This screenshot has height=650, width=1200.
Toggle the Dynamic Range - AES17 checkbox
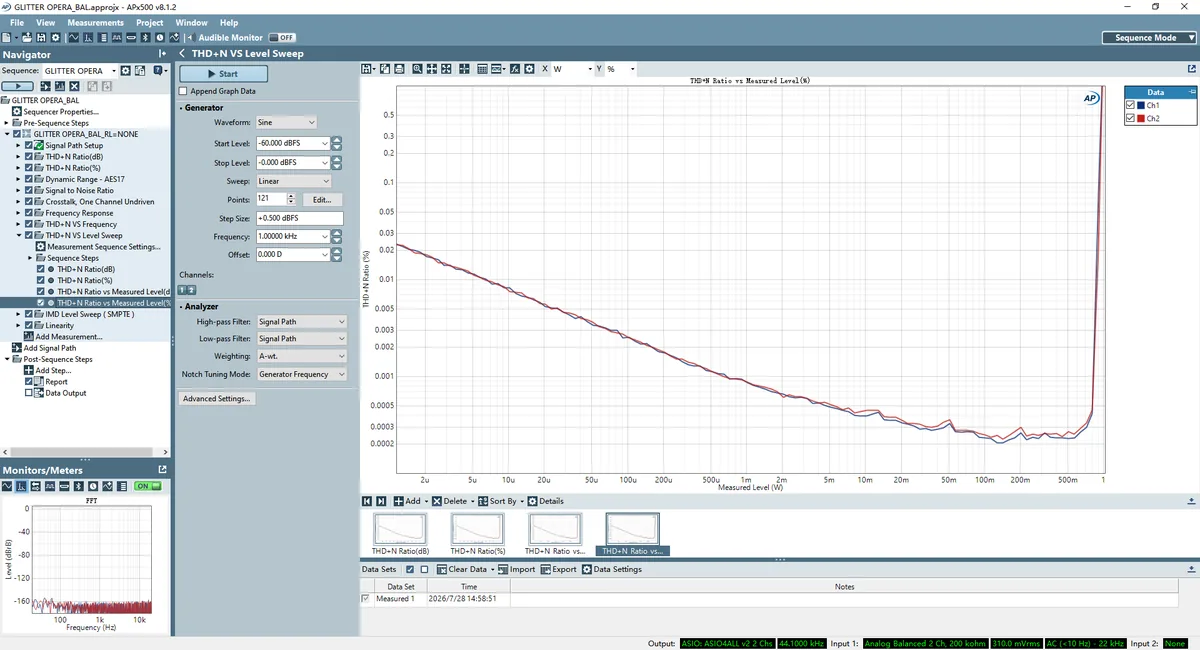click(29, 179)
